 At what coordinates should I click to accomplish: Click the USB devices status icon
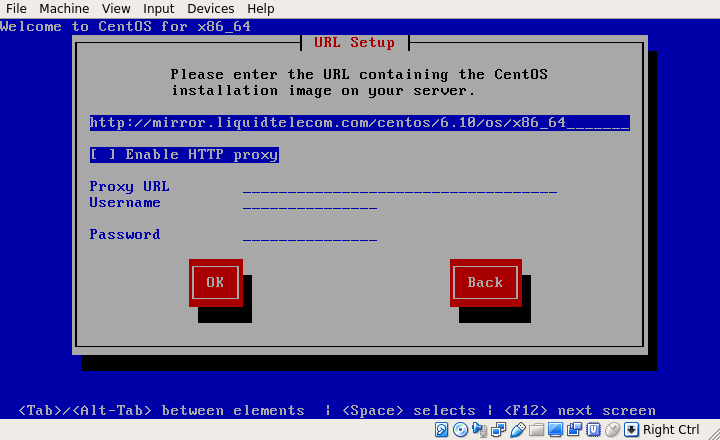pos(518,430)
